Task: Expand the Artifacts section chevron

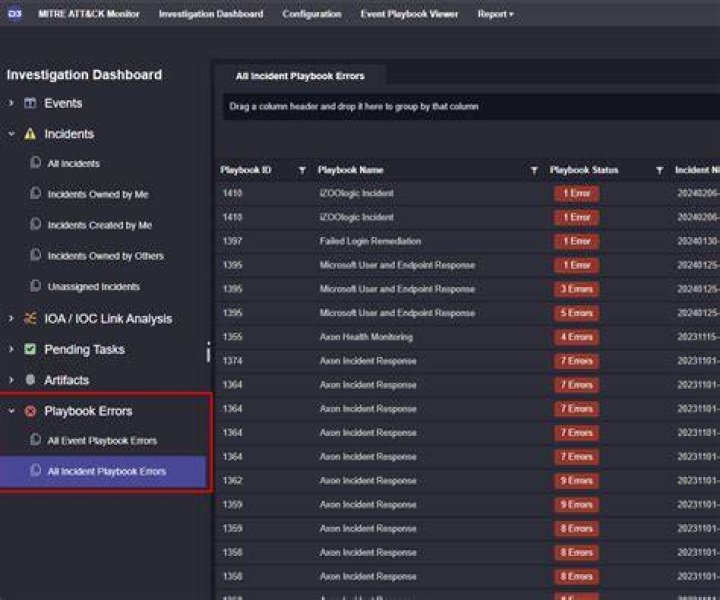Action: tap(11, 380)
